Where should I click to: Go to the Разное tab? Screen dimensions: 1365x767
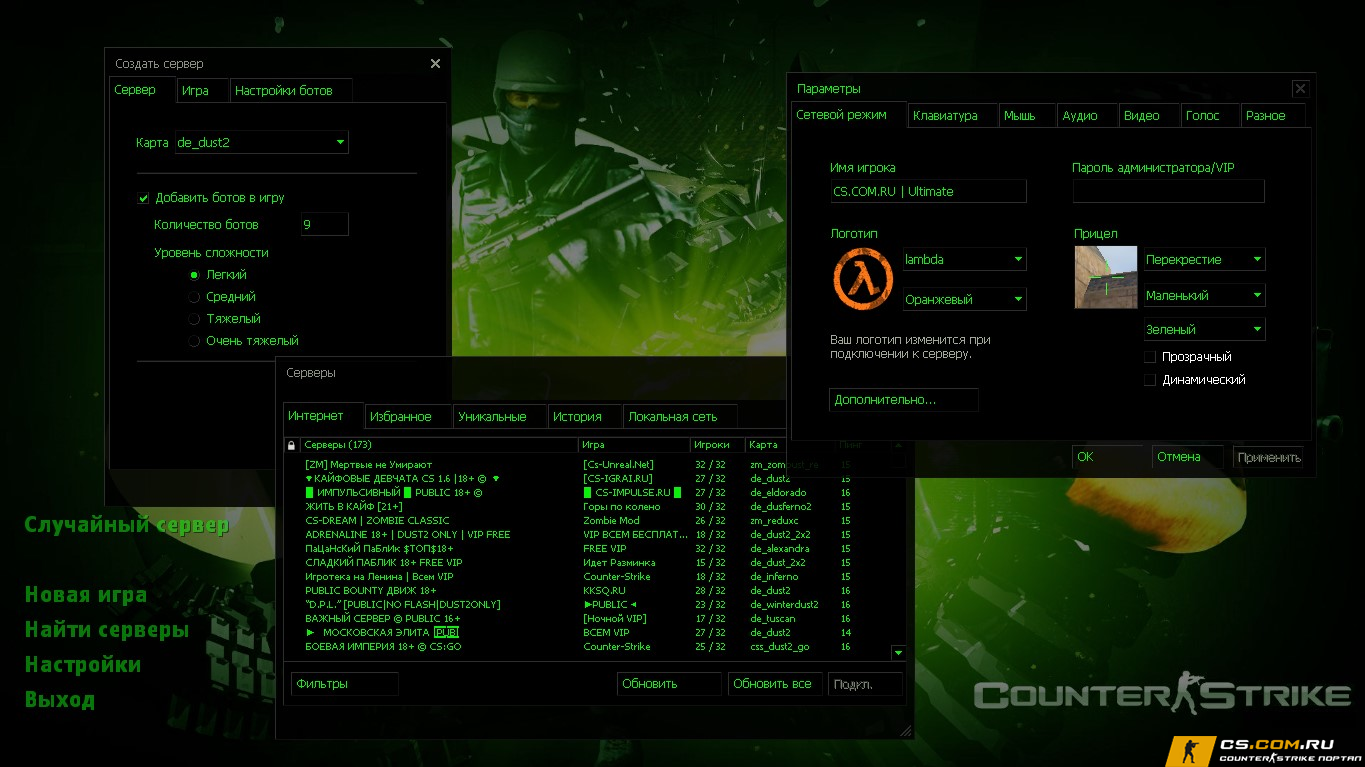[x=1273, y=115]
